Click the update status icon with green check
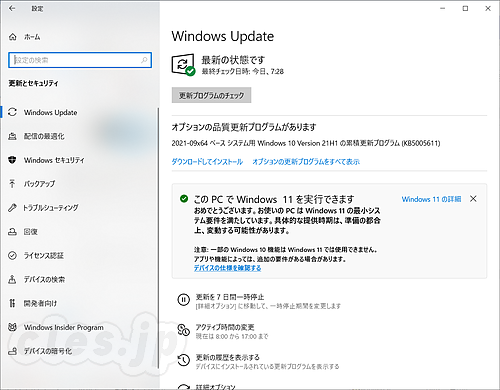The image size is (500, 390). click(x=183, y=65)
